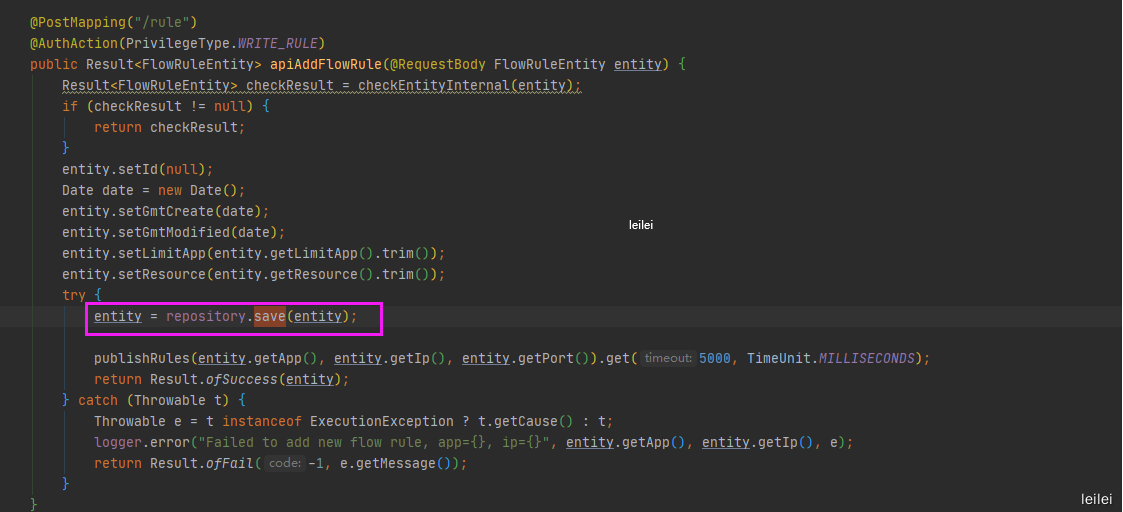Click the 'code:' parameter inlay hint
The height and width of the screenshot is (512, 1123).
[x=285, y=463]
